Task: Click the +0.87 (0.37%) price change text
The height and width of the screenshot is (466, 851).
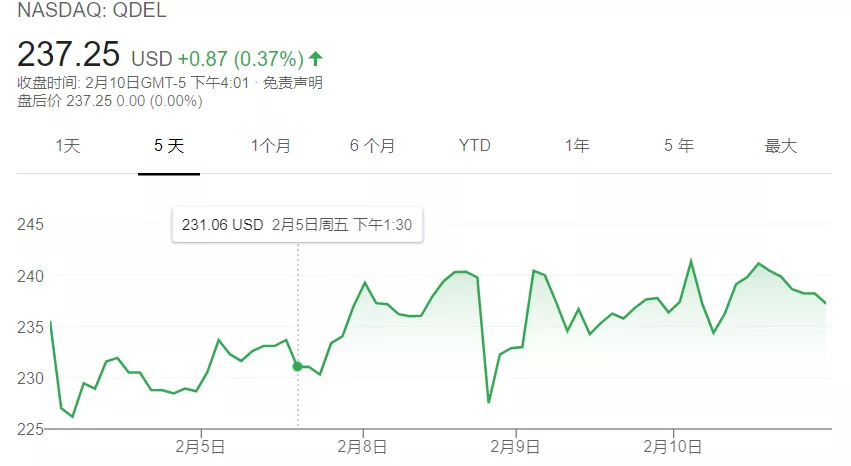Action: tap(240, 59)
